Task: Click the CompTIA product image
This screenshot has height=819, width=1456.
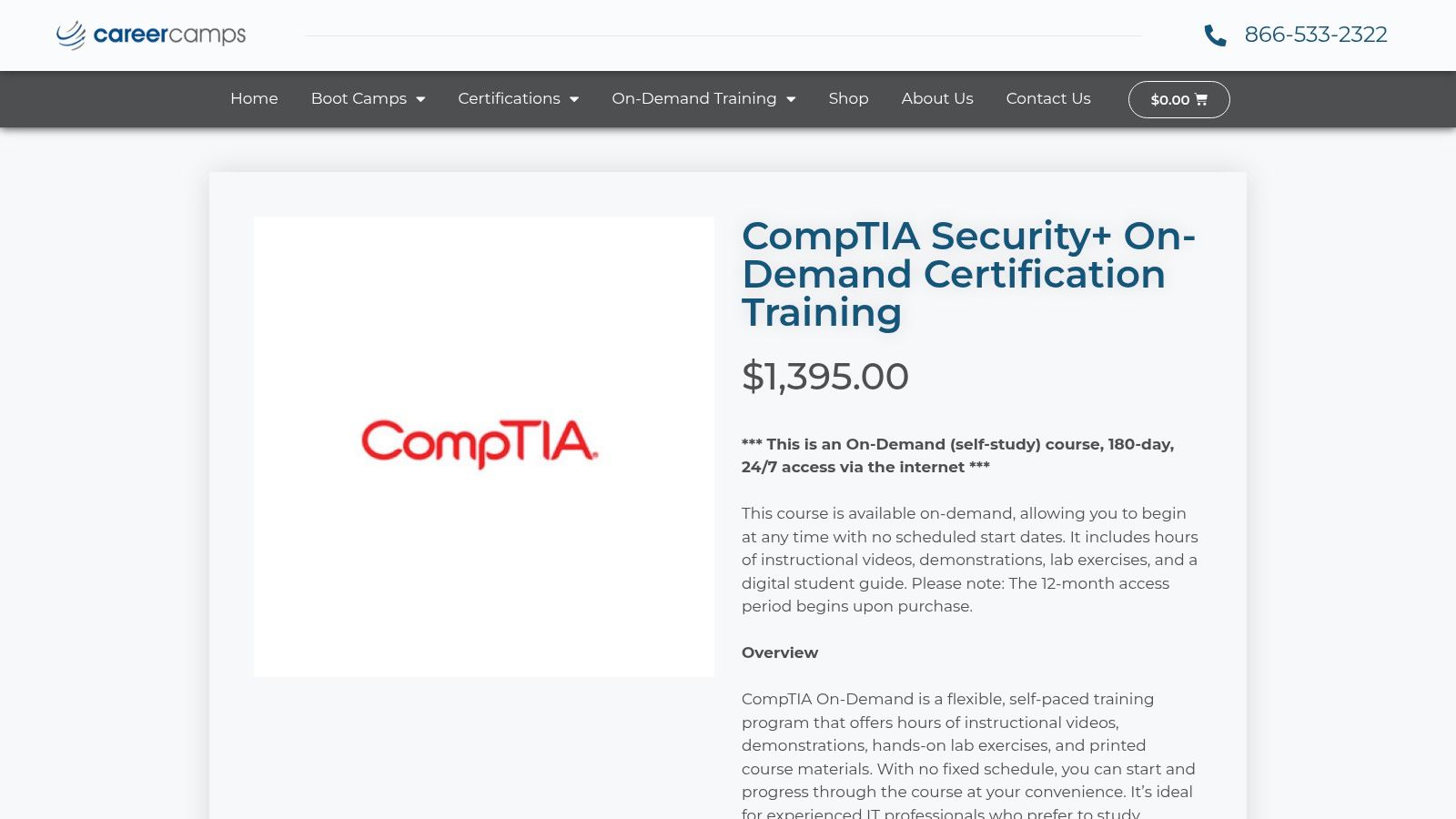Action: point(483,446)
